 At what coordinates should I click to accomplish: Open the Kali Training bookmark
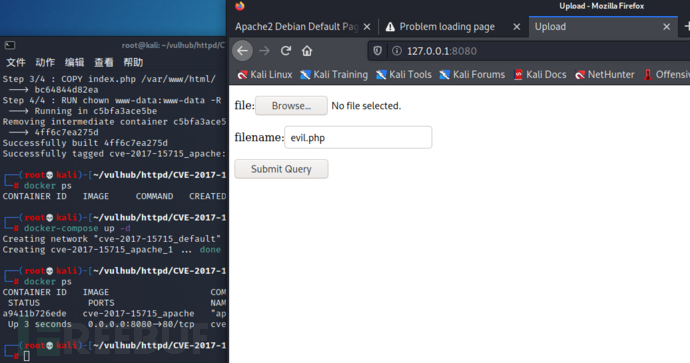click(334, 75)
